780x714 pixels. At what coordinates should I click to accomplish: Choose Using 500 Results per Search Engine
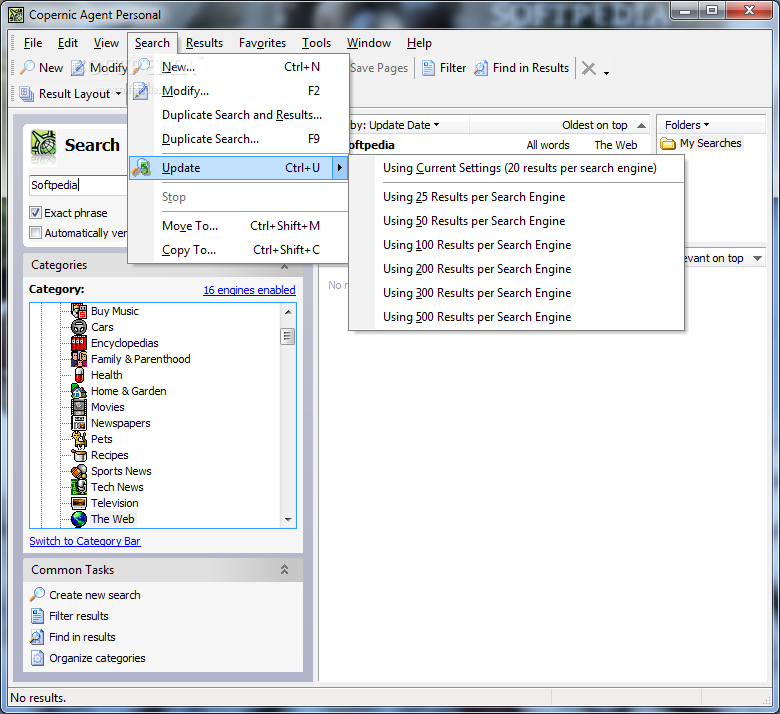pos(516,317)
